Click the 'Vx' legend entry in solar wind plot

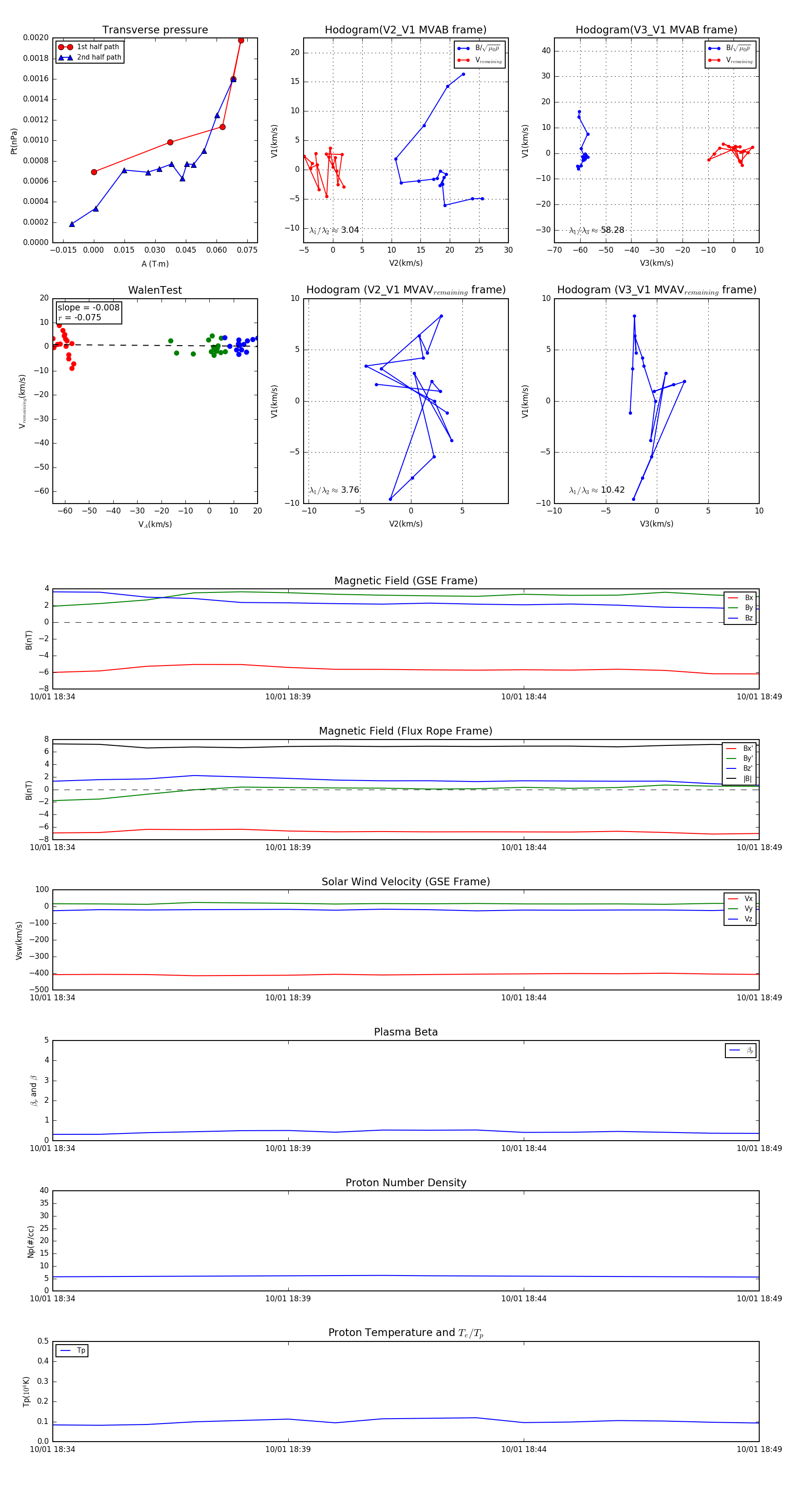(740, 899)
